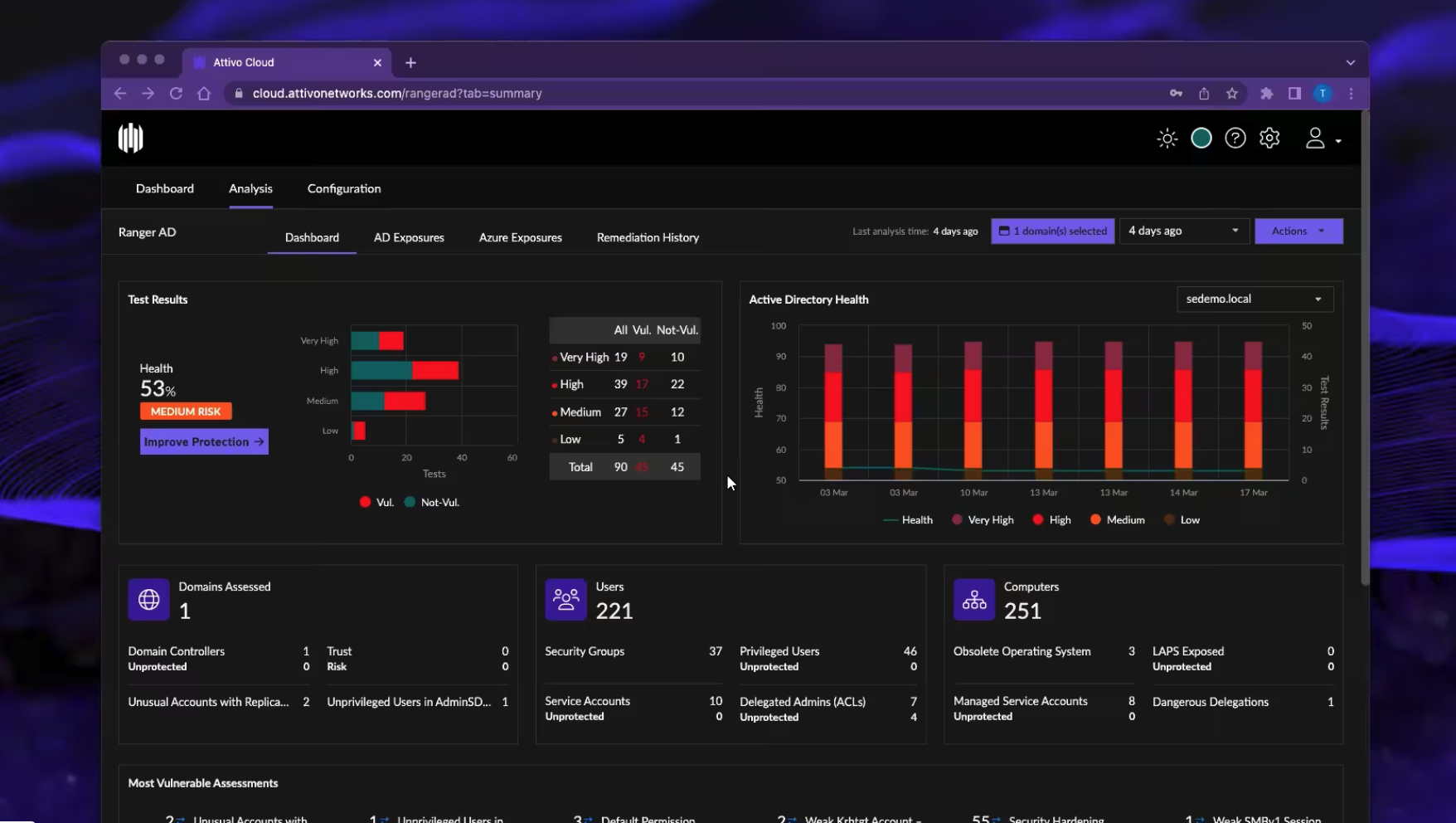
Task: Expand the browser tab search chevron
Action: click(1351, 62)
